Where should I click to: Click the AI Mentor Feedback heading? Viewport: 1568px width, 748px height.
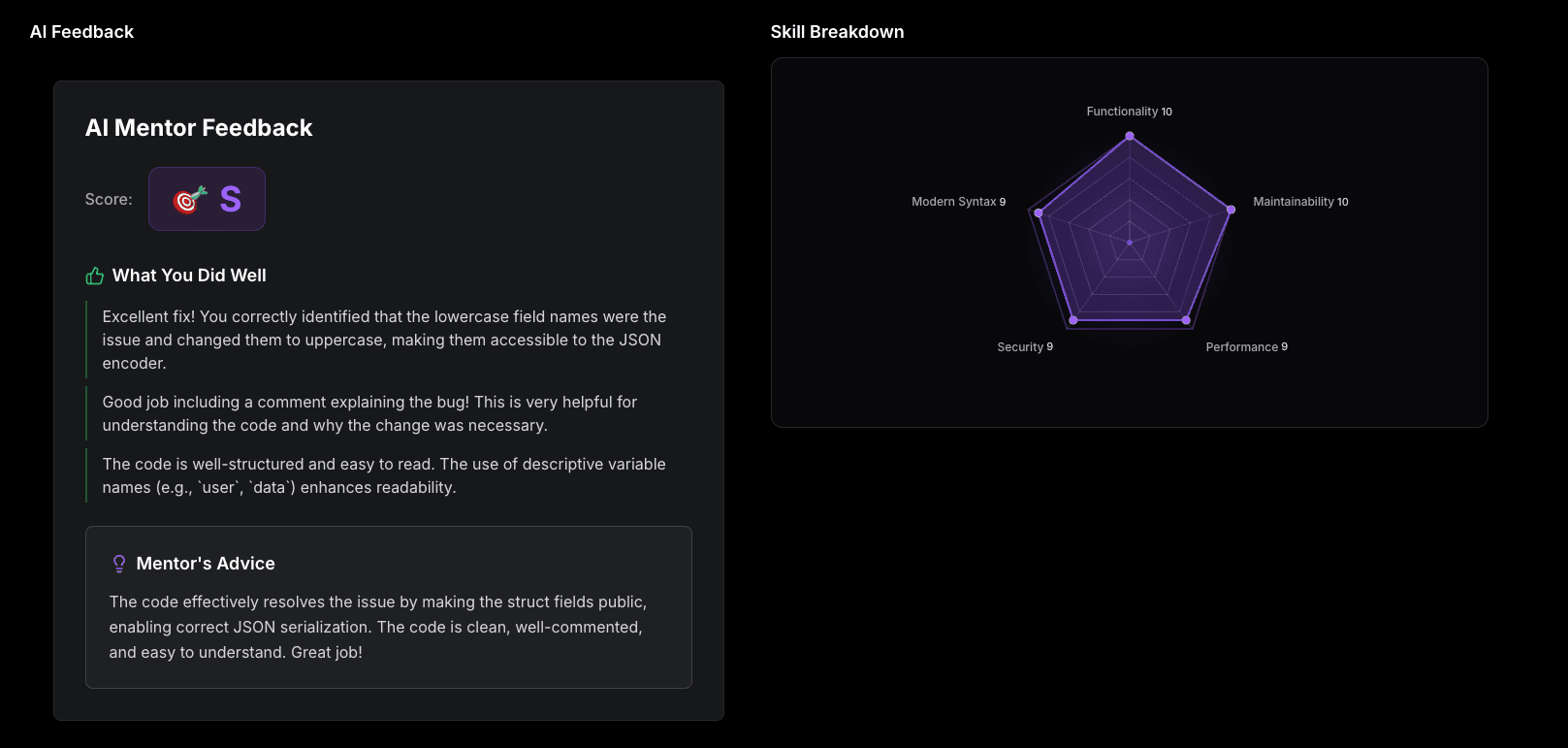199,128
